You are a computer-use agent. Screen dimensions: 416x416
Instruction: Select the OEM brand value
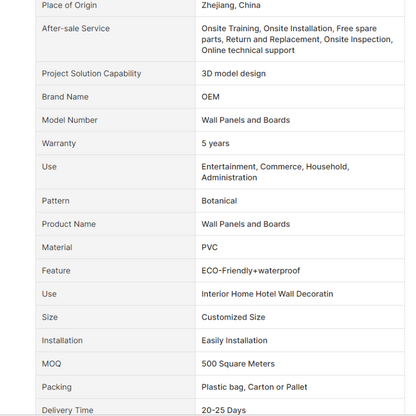(210, 97)
